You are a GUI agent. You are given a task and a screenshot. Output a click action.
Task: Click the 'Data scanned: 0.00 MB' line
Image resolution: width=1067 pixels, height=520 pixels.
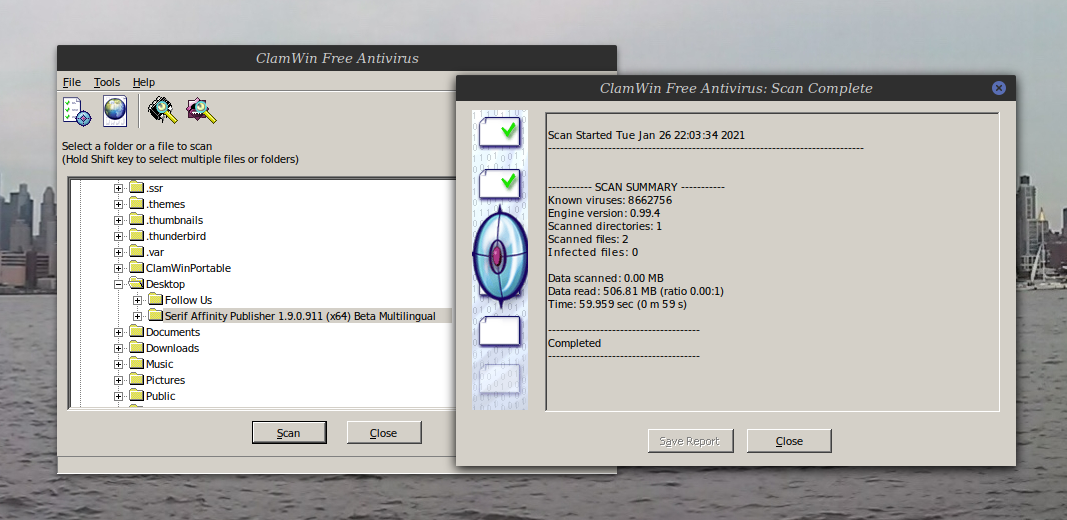pos(606,278)
